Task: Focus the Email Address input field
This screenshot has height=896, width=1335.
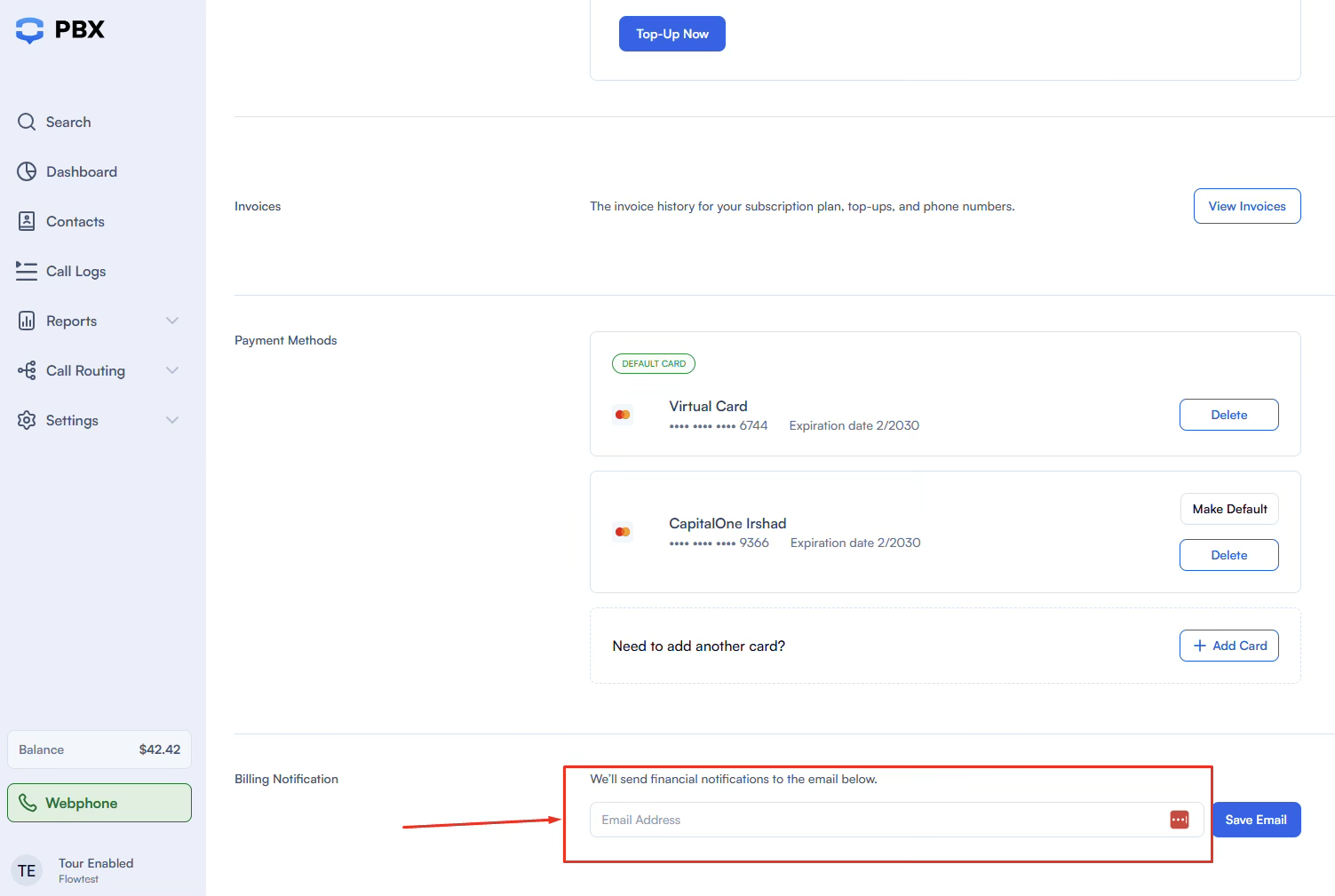Action: click(879, 820)
